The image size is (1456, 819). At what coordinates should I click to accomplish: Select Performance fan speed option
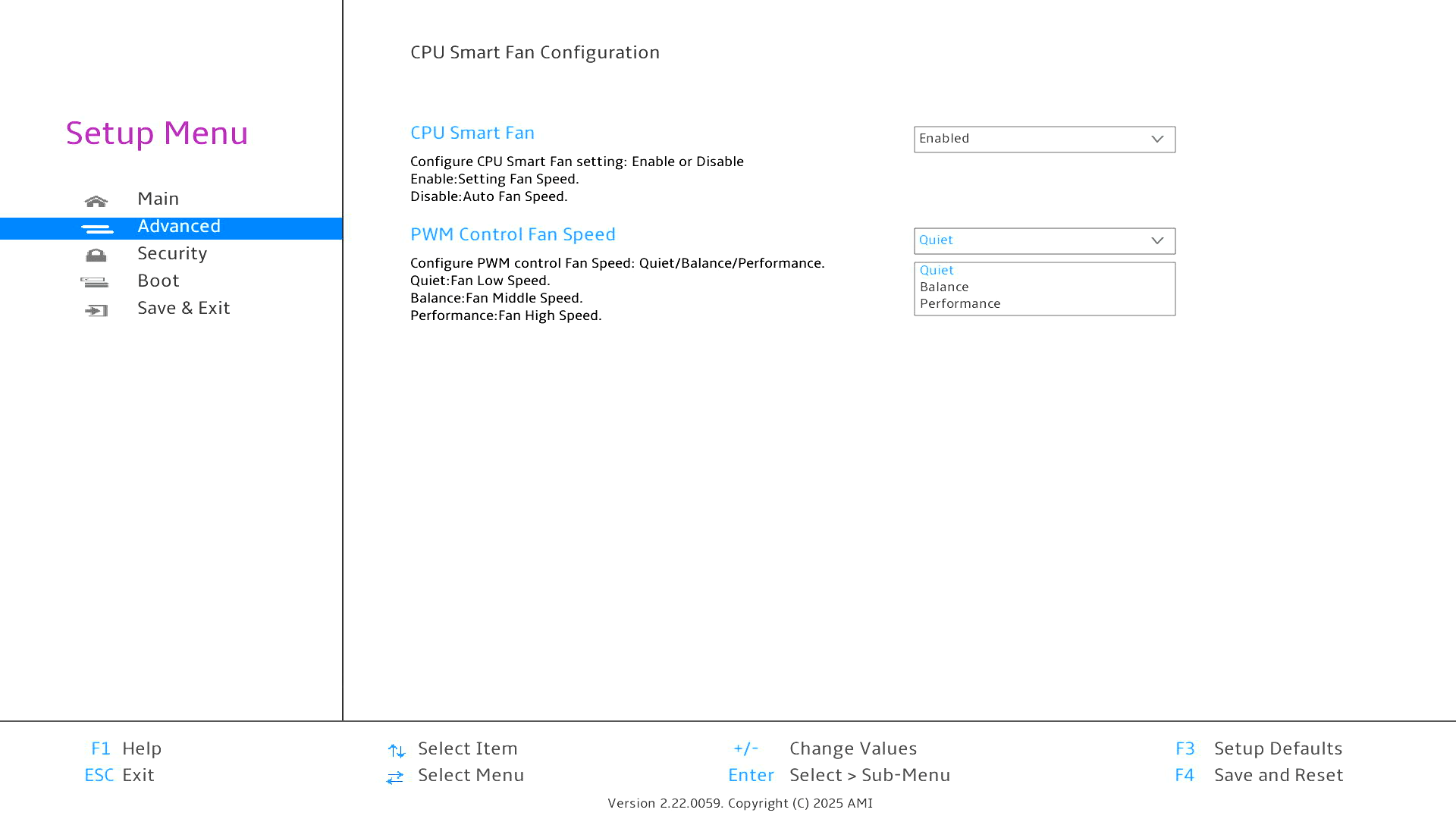(960, 303)
